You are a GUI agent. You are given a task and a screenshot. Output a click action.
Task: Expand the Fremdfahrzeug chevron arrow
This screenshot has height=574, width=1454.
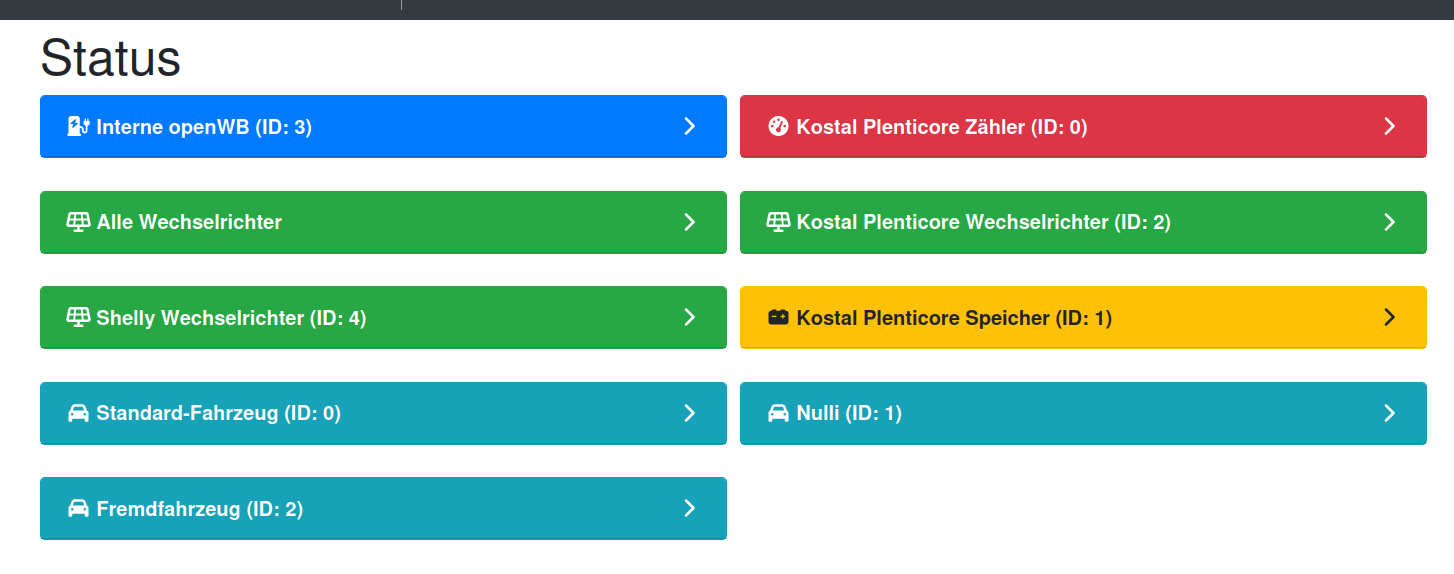[x=689, y=509]
